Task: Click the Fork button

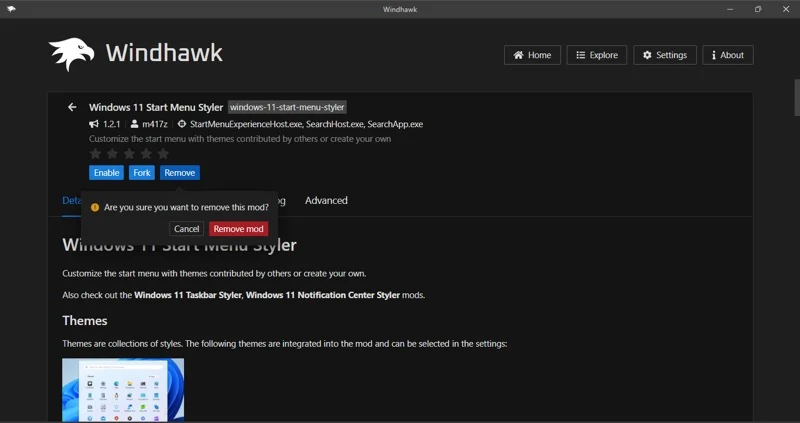Action: (142, 172)
